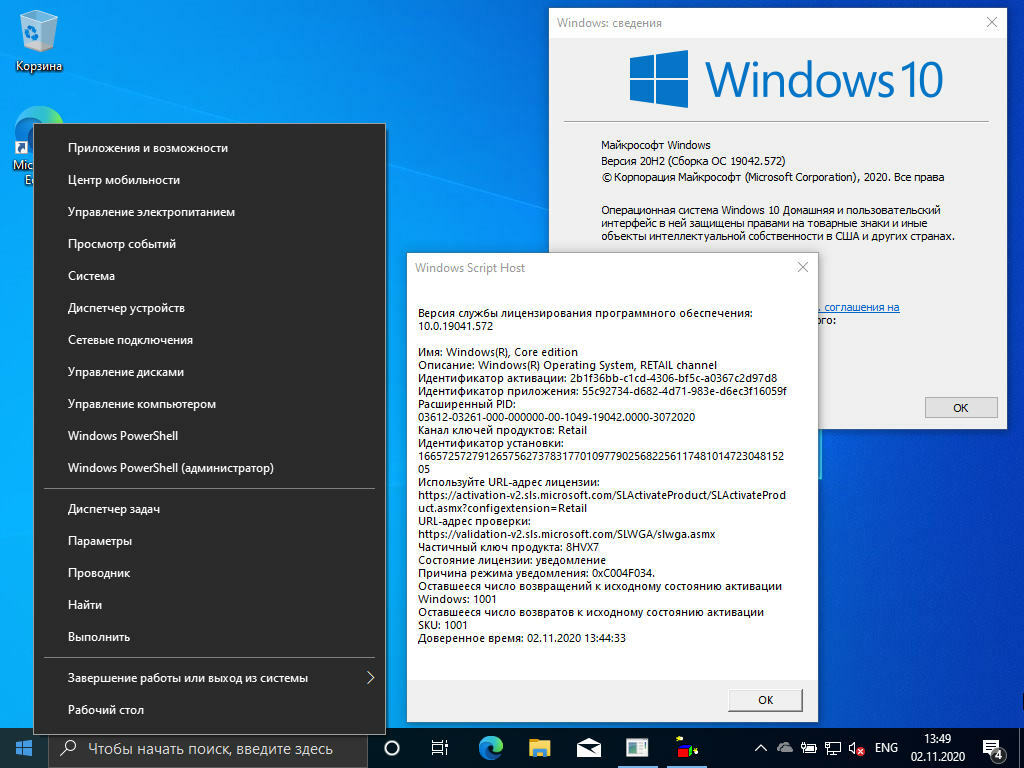Image resolution: width=1024 pixels, height=768 pixels.
Task: Select Приложения и возможности menu item
Action: (x=210, y=148)
